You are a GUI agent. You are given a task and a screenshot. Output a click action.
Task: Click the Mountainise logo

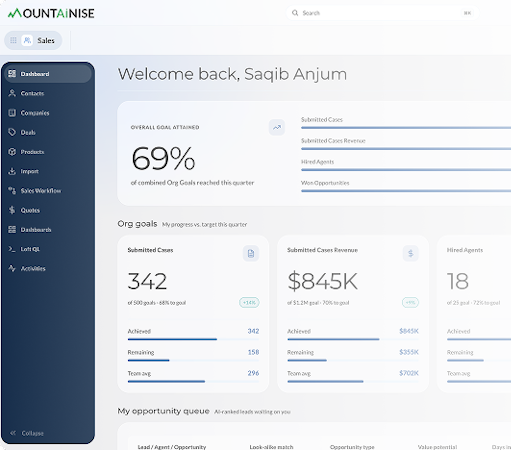pyautogui.click(x=51, y=13)
